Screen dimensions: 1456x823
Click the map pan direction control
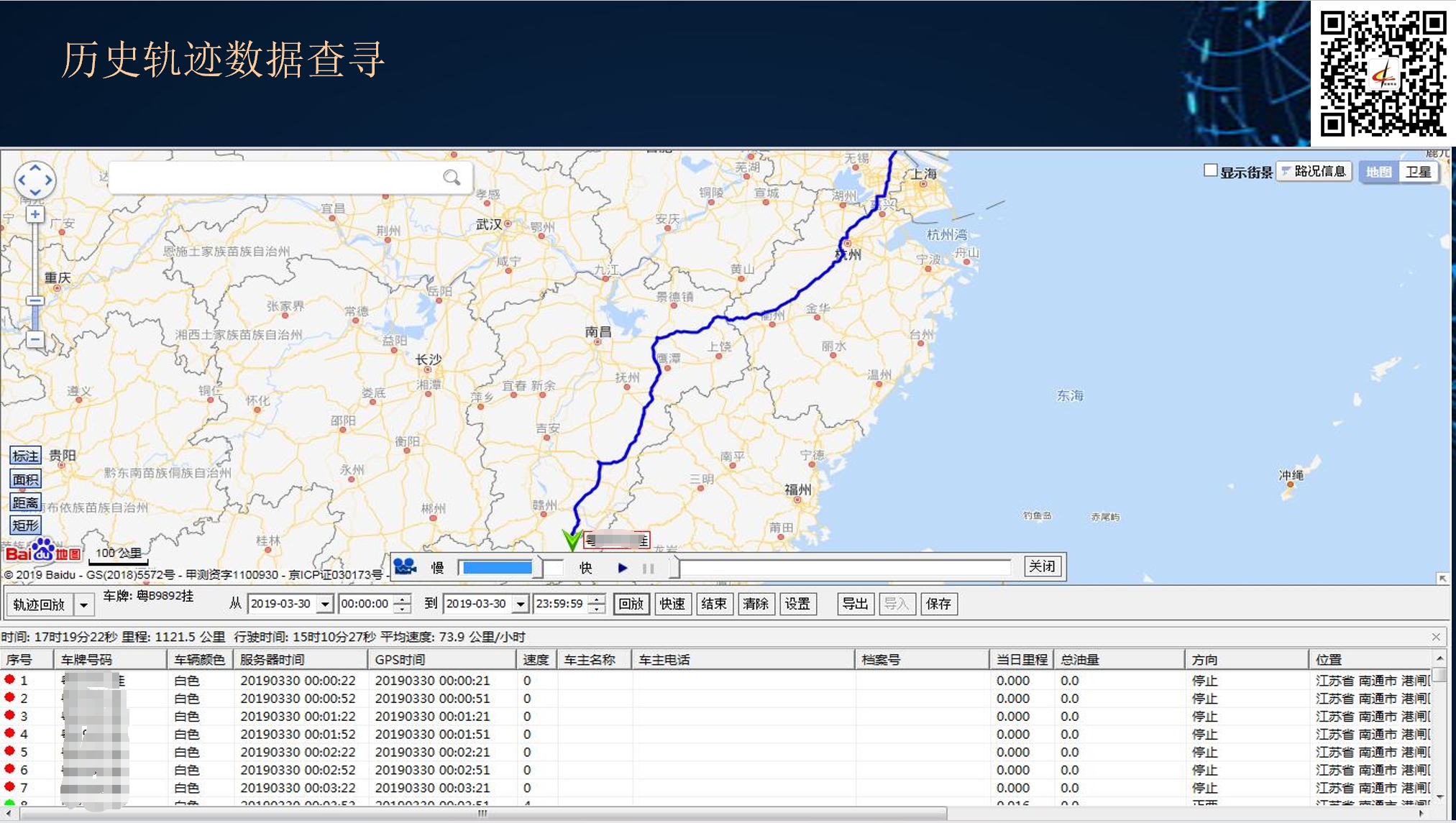(x=35, y=180)
